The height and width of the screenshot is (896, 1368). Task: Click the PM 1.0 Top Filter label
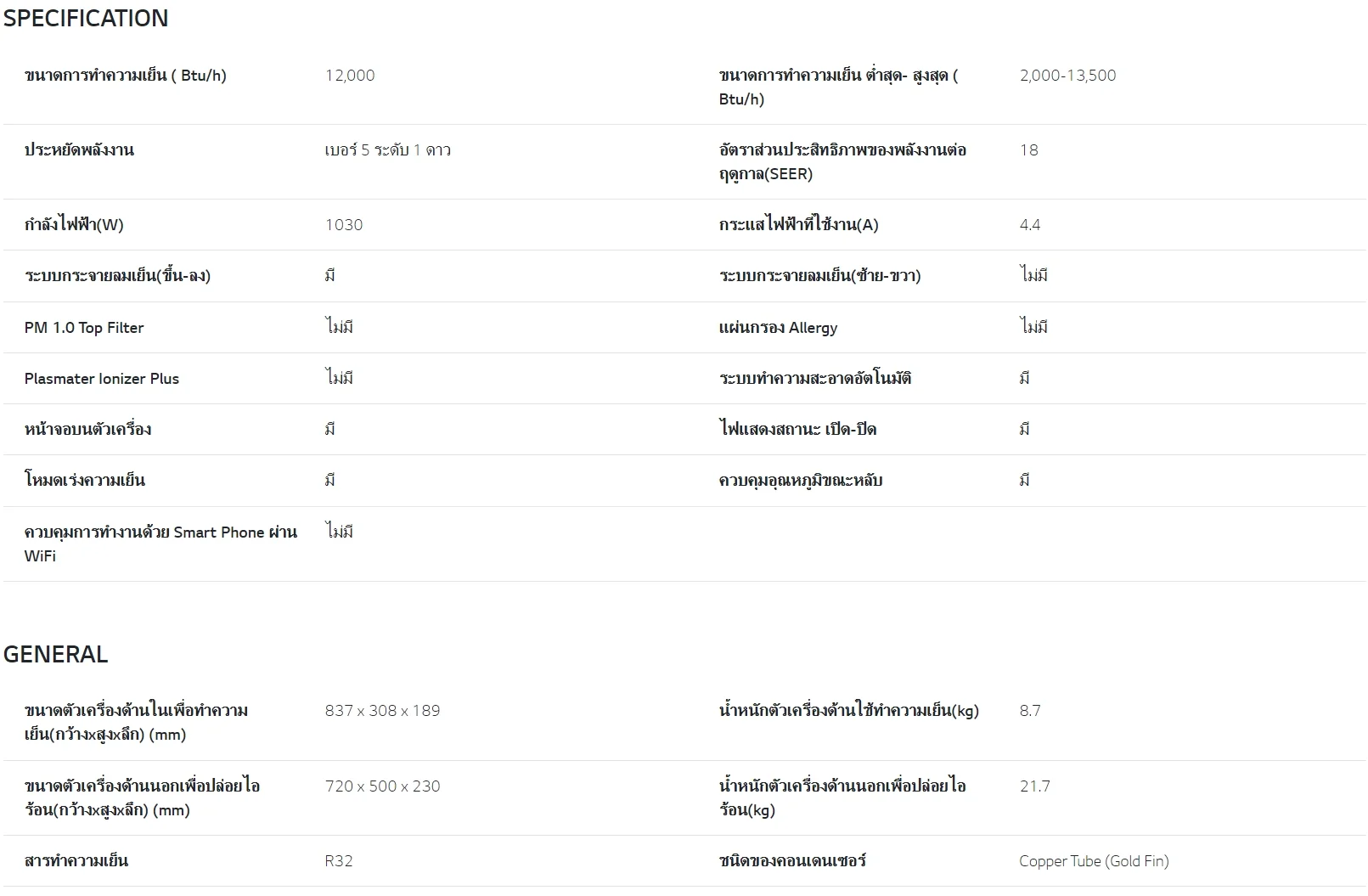point(84,327)
